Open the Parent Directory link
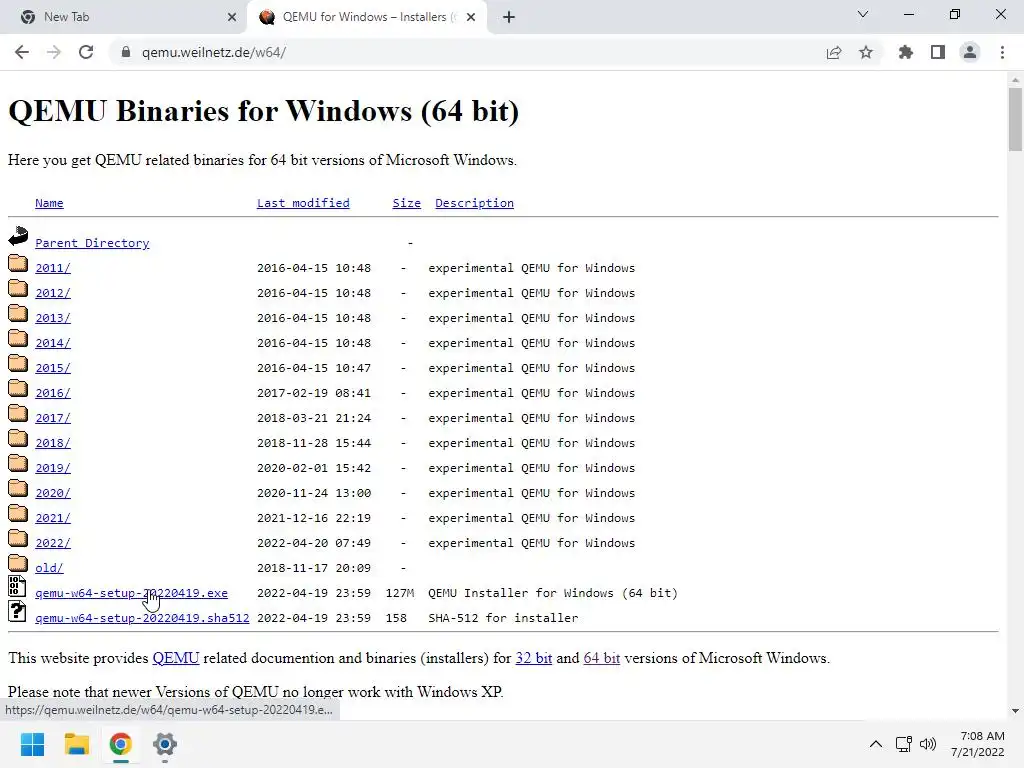This screenshot has height=768, width=1024. [x=92, y=243]
